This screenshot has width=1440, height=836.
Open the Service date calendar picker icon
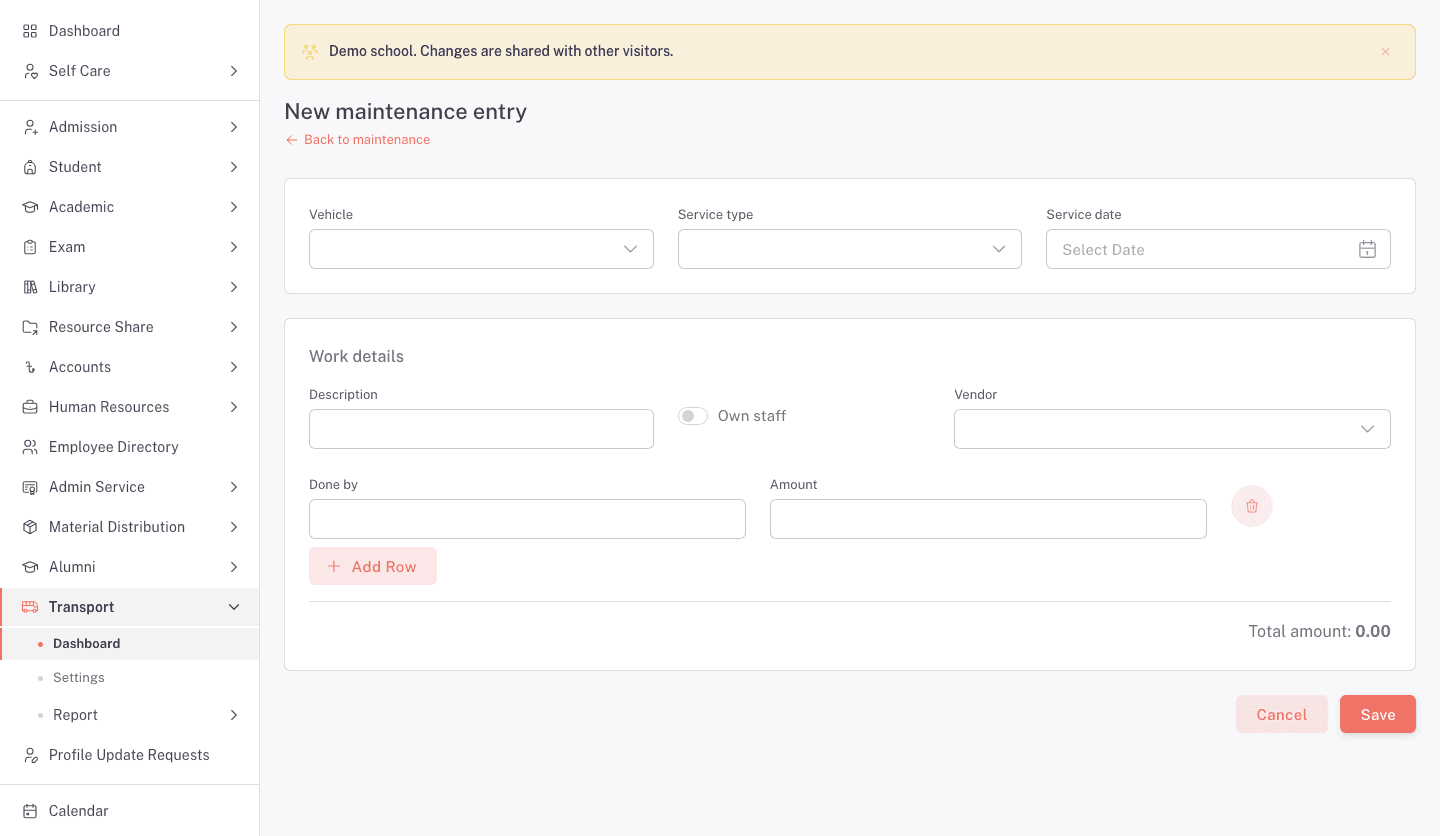click(1367, 250)
